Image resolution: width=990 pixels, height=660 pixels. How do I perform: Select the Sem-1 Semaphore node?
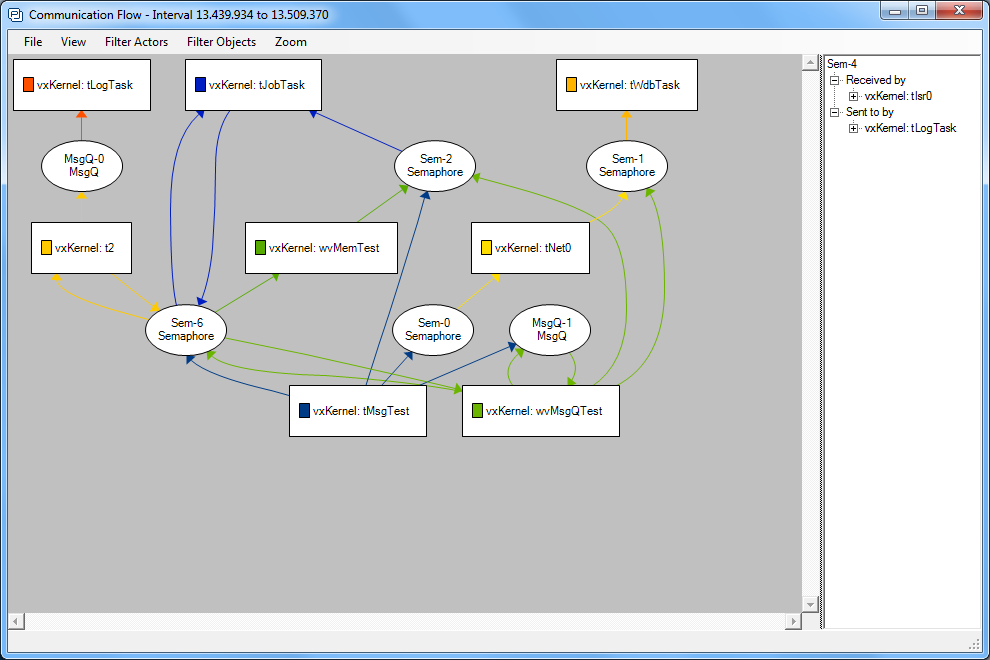point(627,165)
